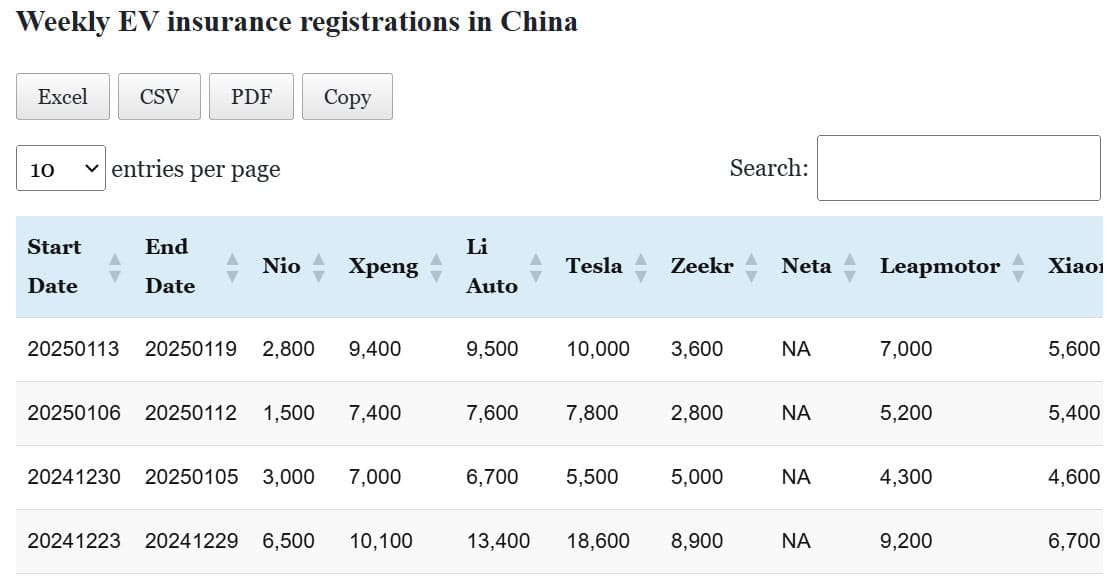
Task: Click the Leapmotor 7,000 cell
Action: (x=906, y=349)
